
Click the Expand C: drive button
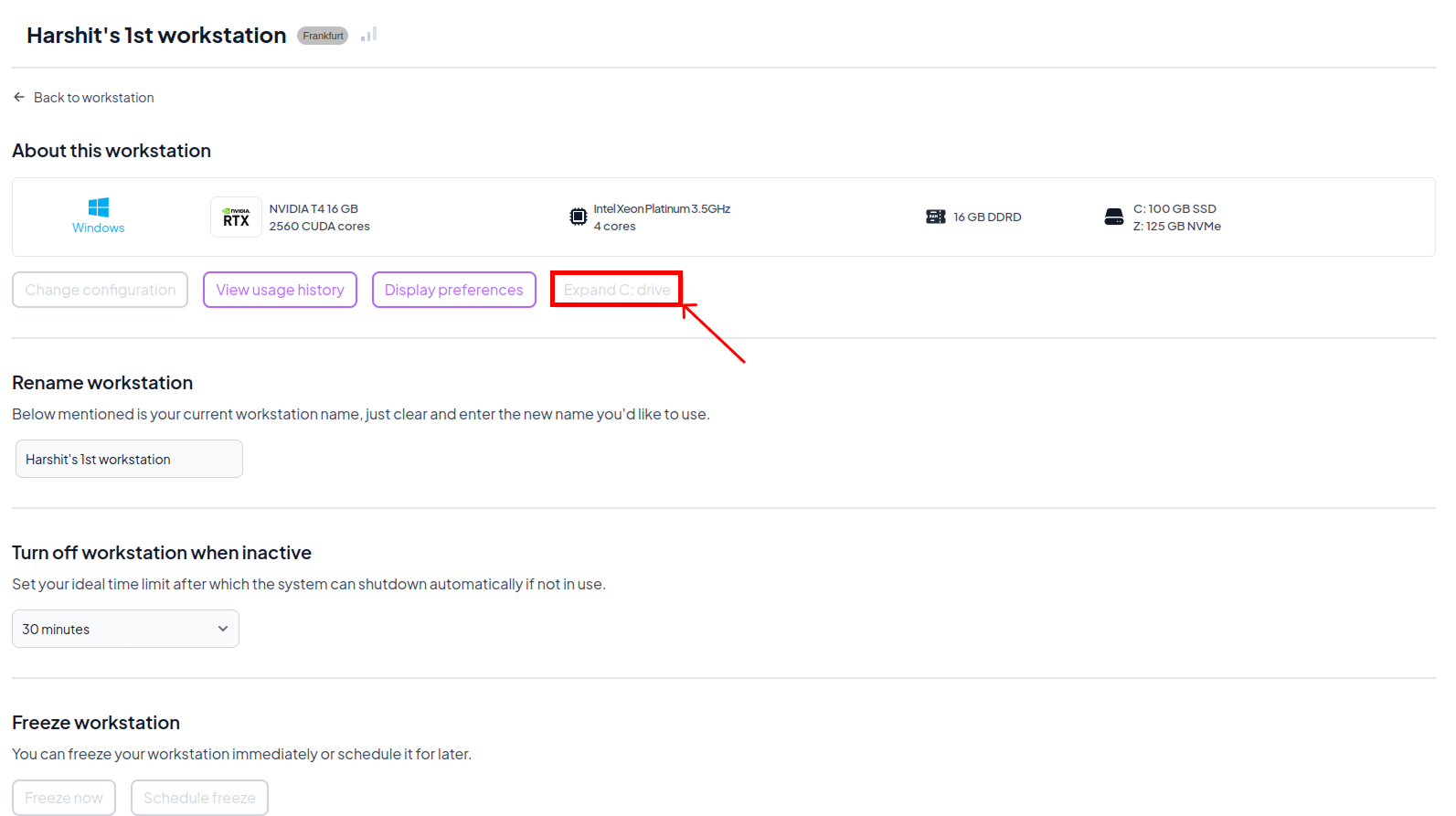(616, 290)
